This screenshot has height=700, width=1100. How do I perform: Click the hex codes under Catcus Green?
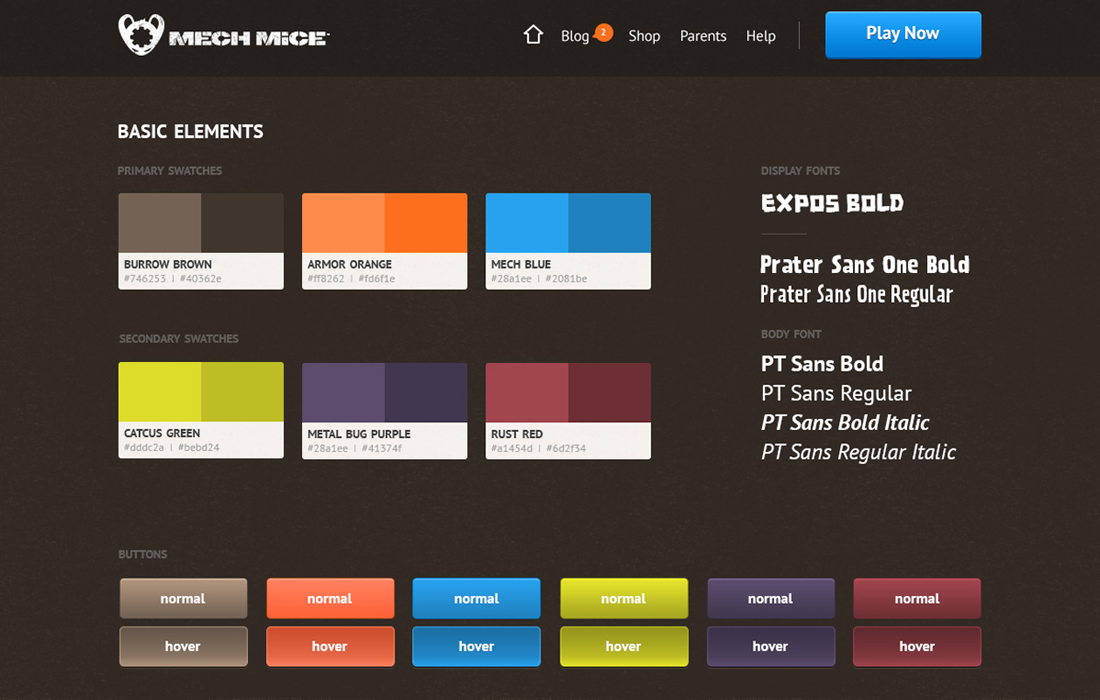pos(172,447)
